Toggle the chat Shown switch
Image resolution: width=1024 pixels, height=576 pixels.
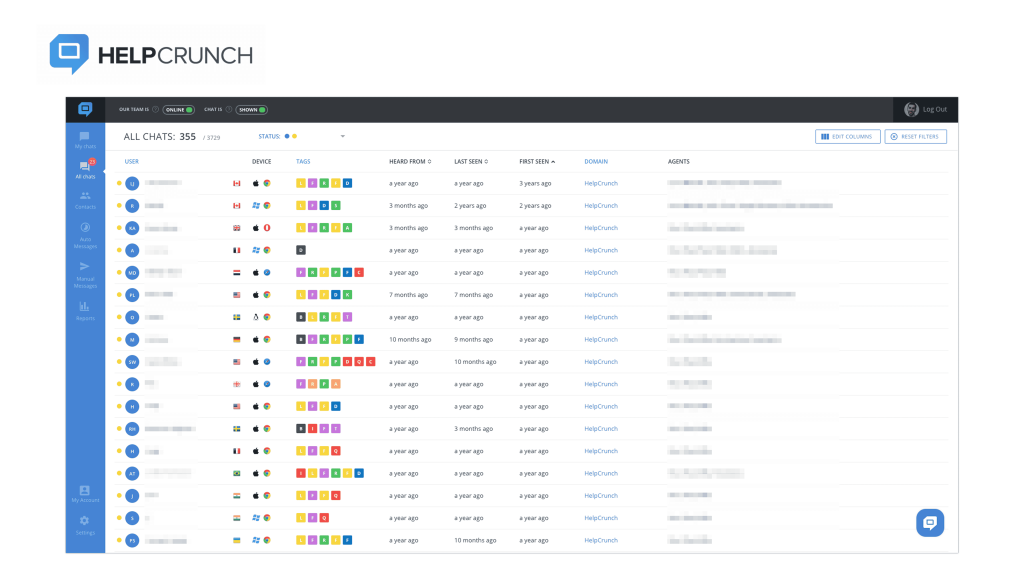click(253, 110)
